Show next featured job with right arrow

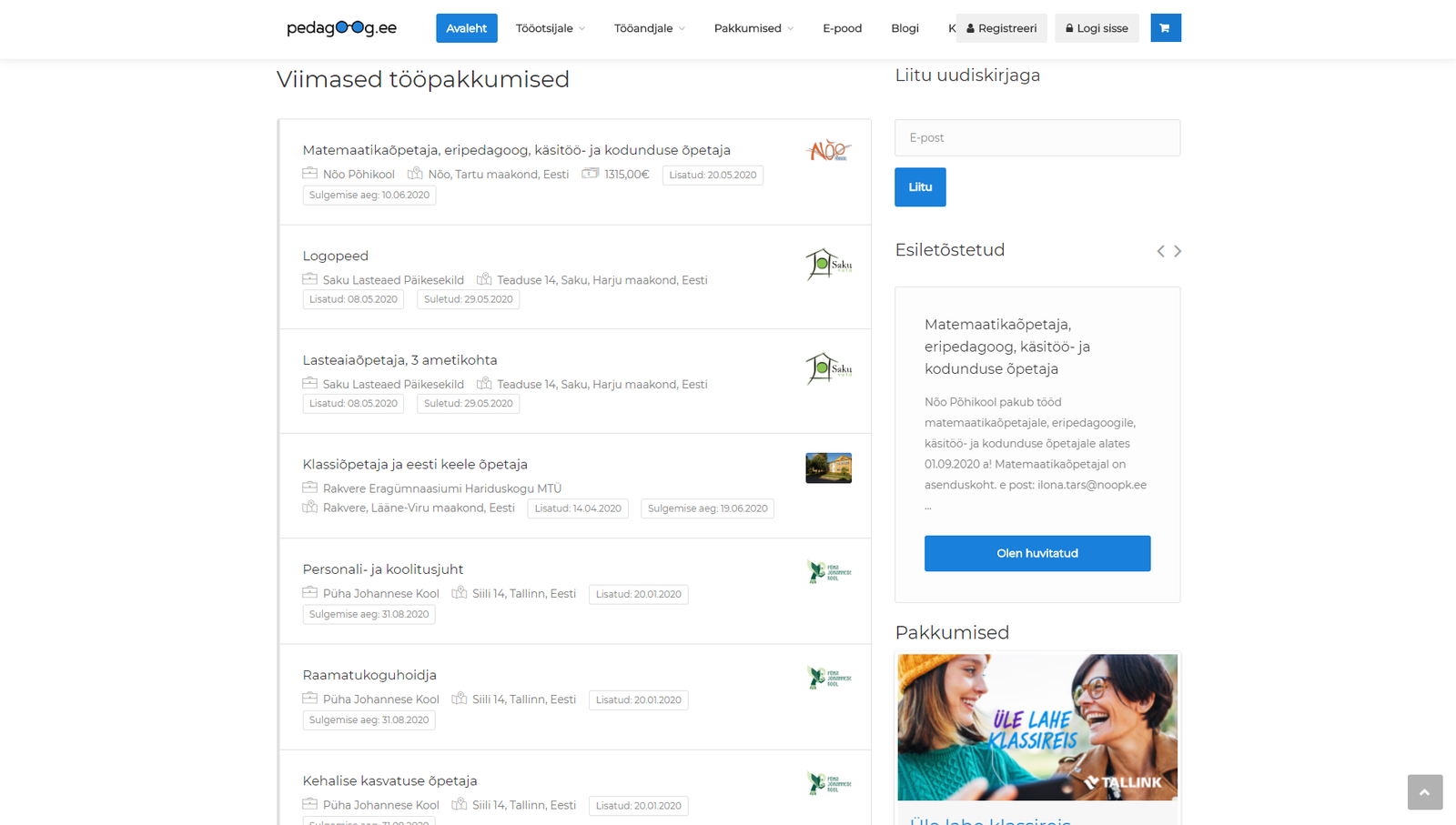pos(1178,251)
